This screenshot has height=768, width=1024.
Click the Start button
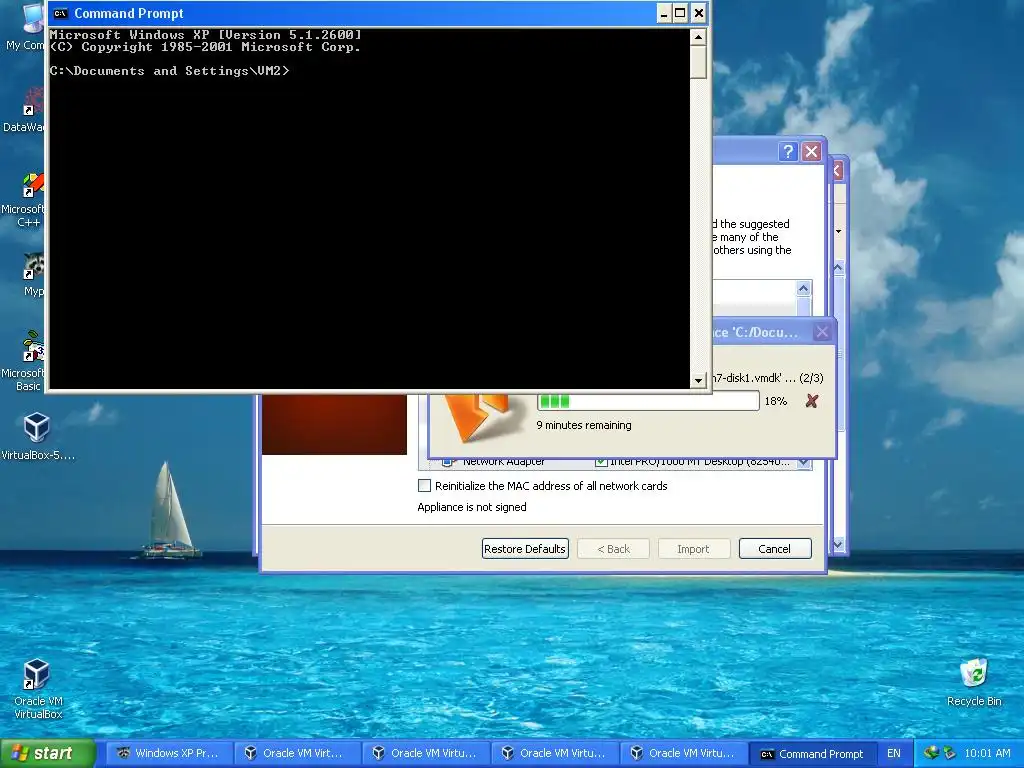[x=46, y=753]
